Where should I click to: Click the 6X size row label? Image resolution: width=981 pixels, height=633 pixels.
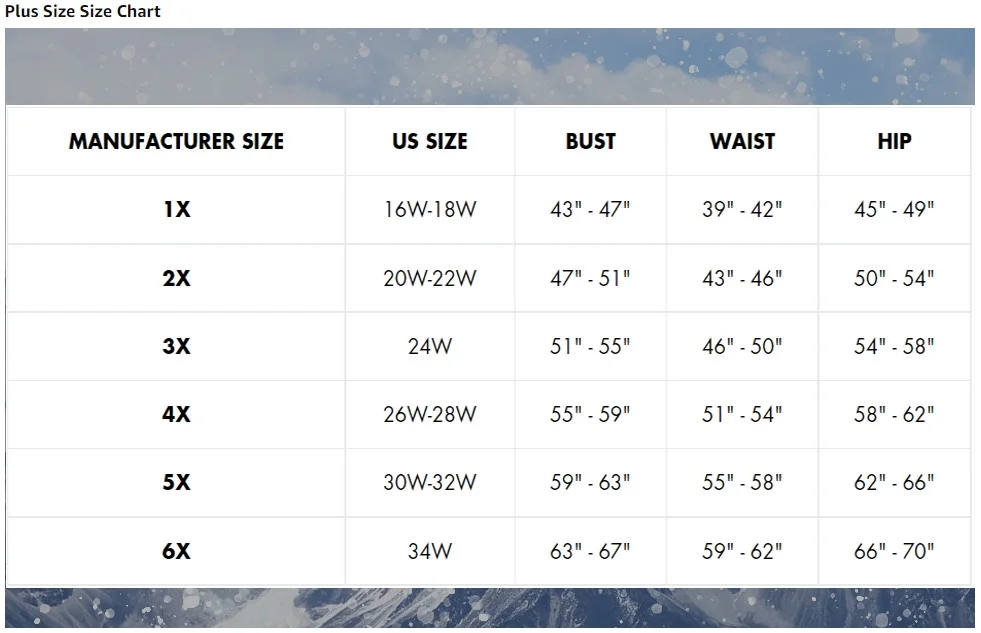pyautogui.click(x=176, y=551)
